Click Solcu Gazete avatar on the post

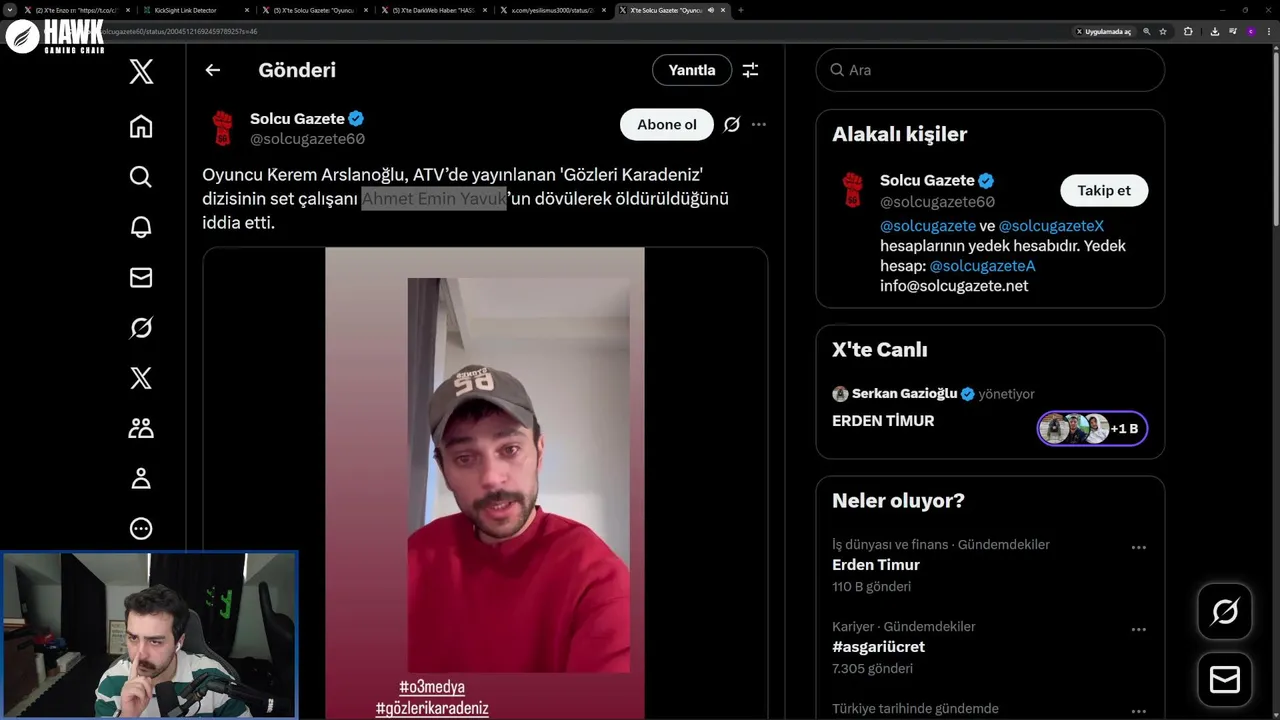(222, 128)
